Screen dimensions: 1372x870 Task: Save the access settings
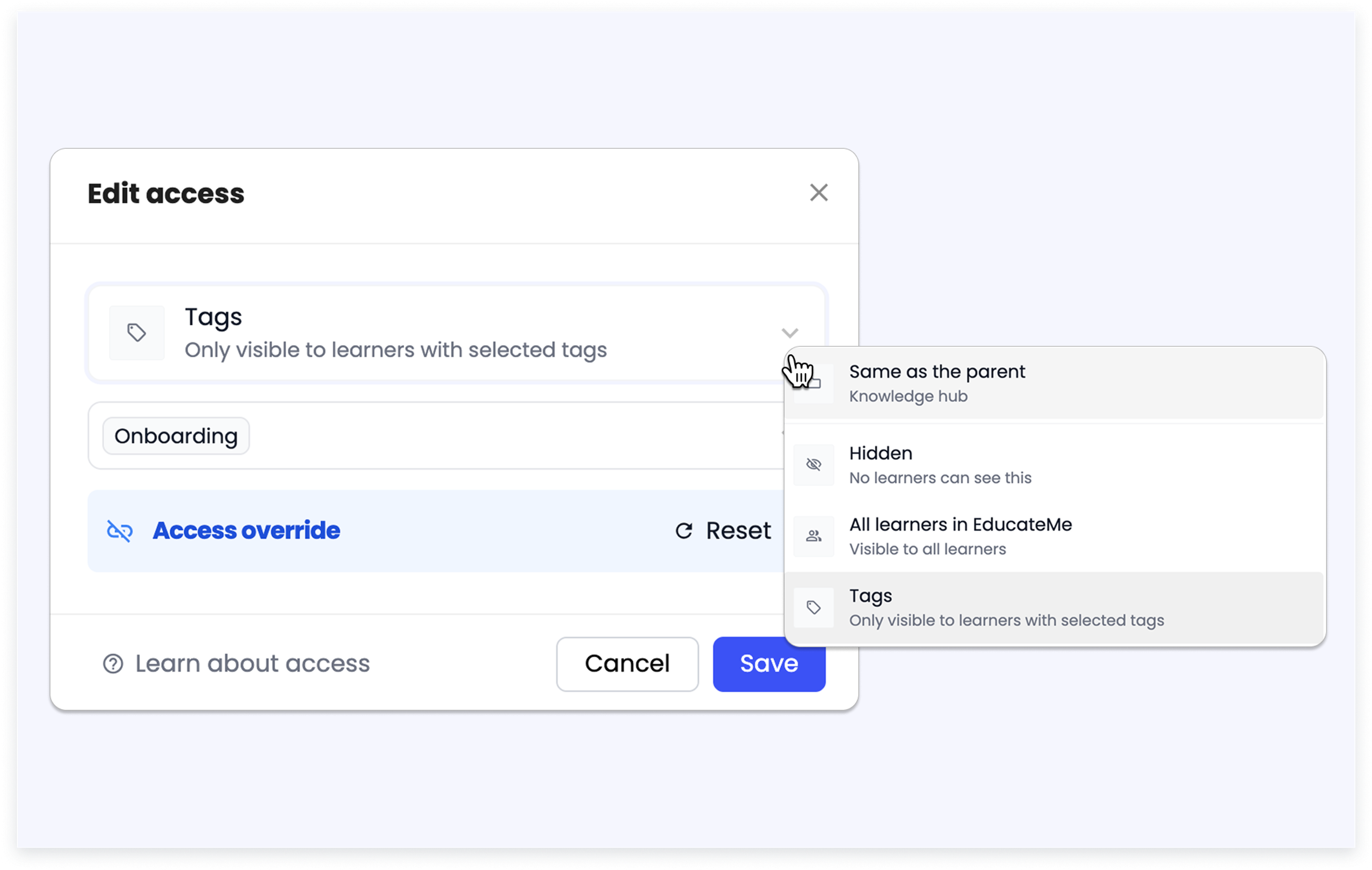[x=769, y=664]
